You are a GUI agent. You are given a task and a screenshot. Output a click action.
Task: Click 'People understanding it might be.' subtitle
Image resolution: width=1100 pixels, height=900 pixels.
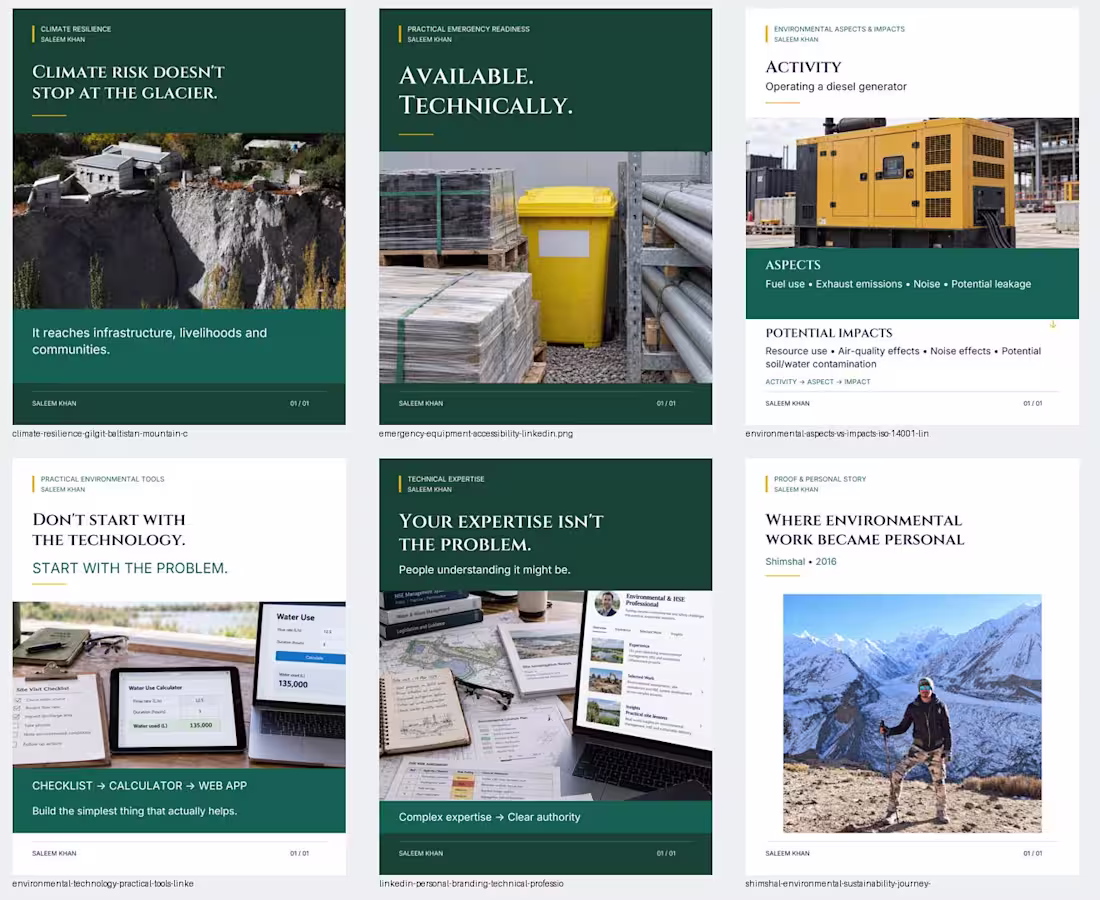(484, 570)
